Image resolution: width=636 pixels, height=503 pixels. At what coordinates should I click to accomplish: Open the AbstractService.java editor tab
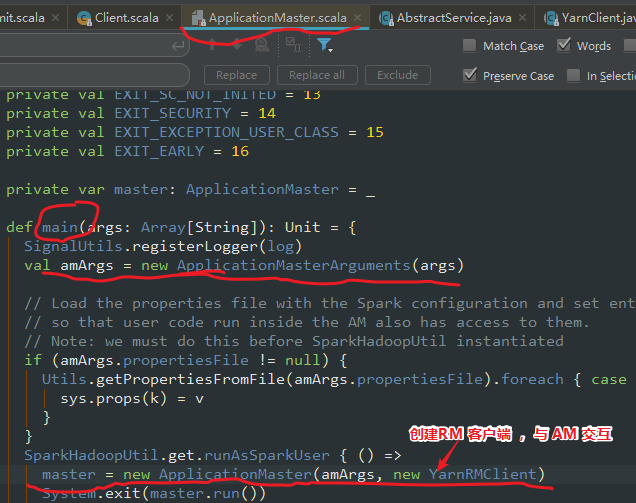[453, 18]
